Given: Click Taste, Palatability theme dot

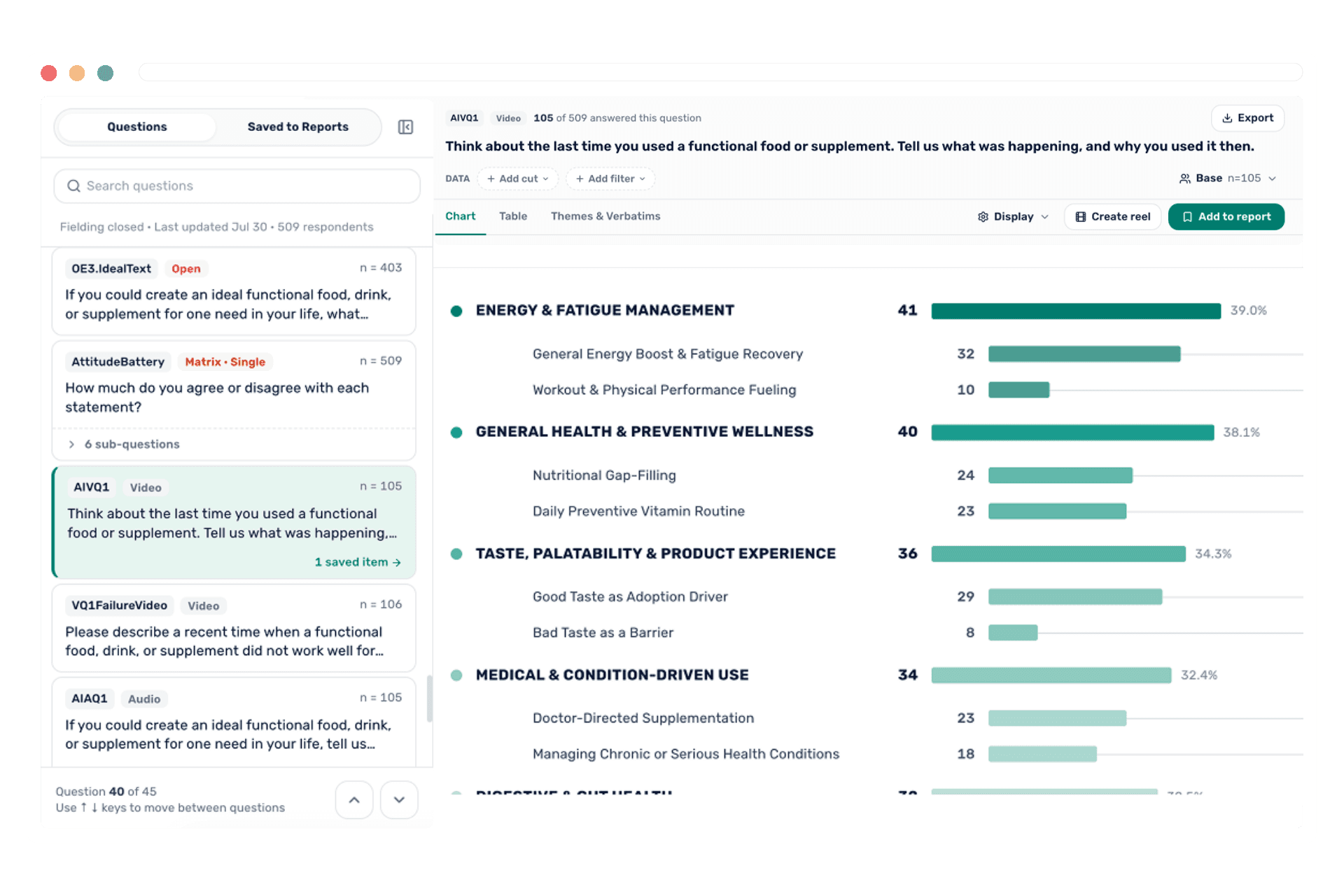Looking at the screenshot, I should click(x=456, y=554).
